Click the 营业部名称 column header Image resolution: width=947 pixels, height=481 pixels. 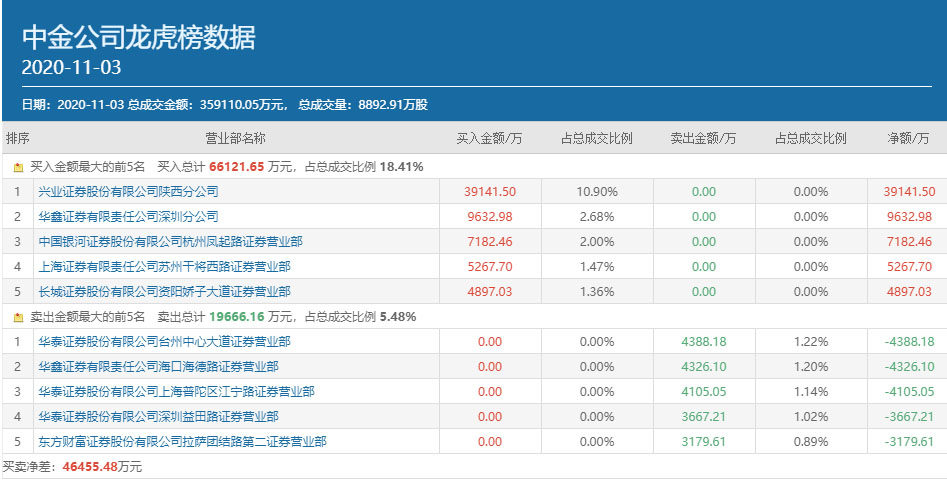point(235,138)
